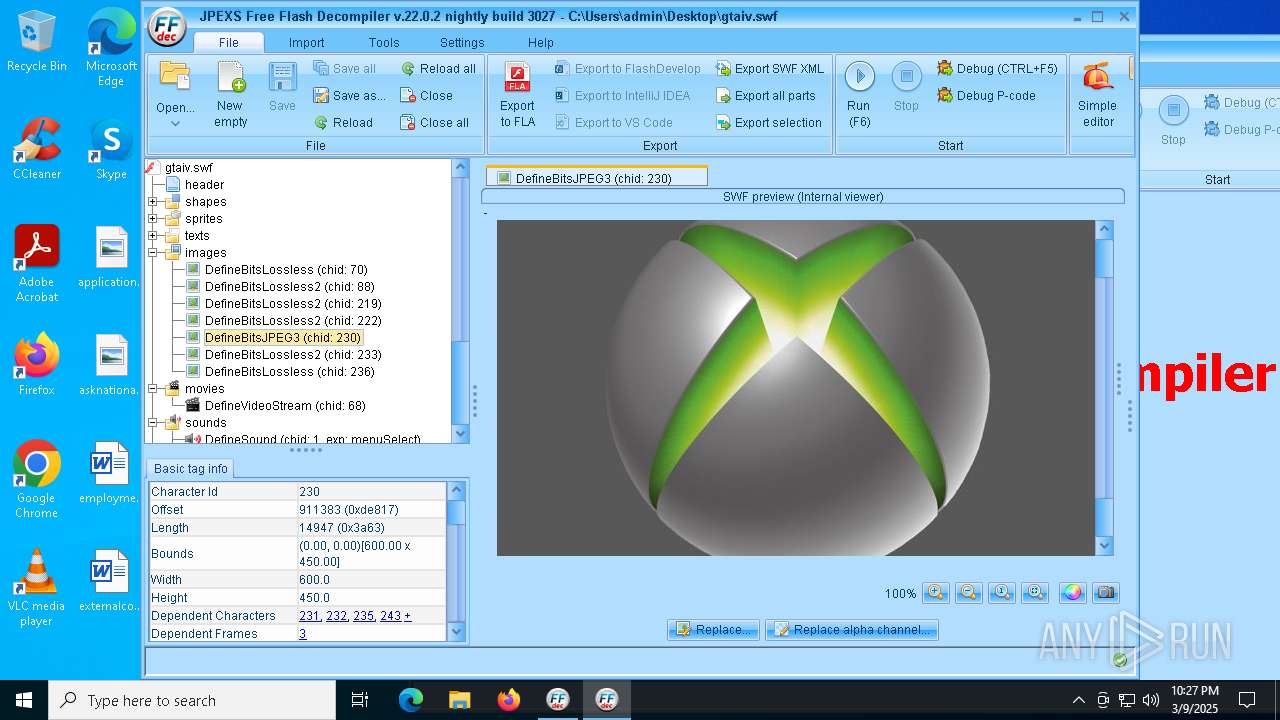1280x720 pixels.
Task: Expand the sprites folder node
Action: pos(153,219)
